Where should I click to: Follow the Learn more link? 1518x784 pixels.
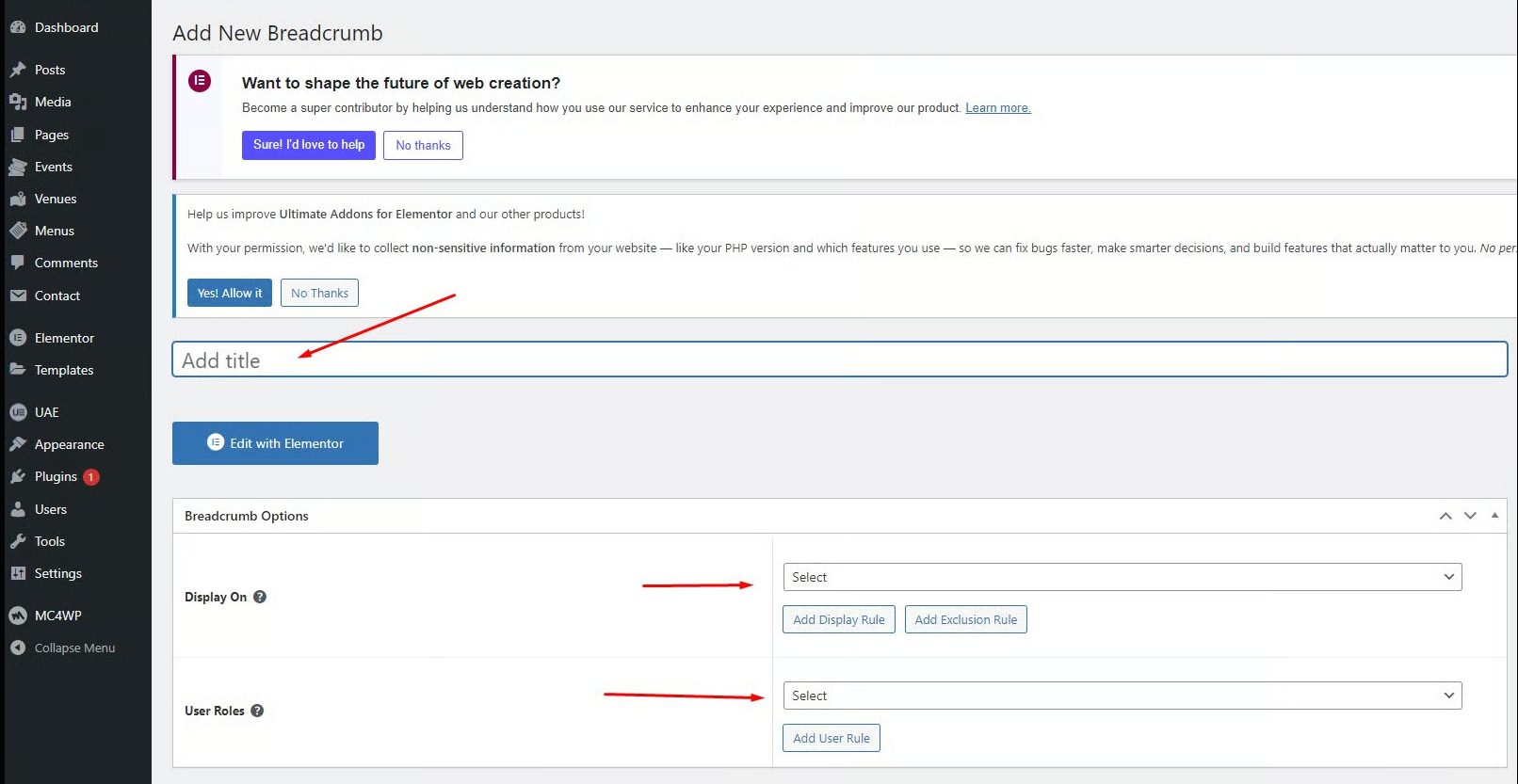point(997,108)
